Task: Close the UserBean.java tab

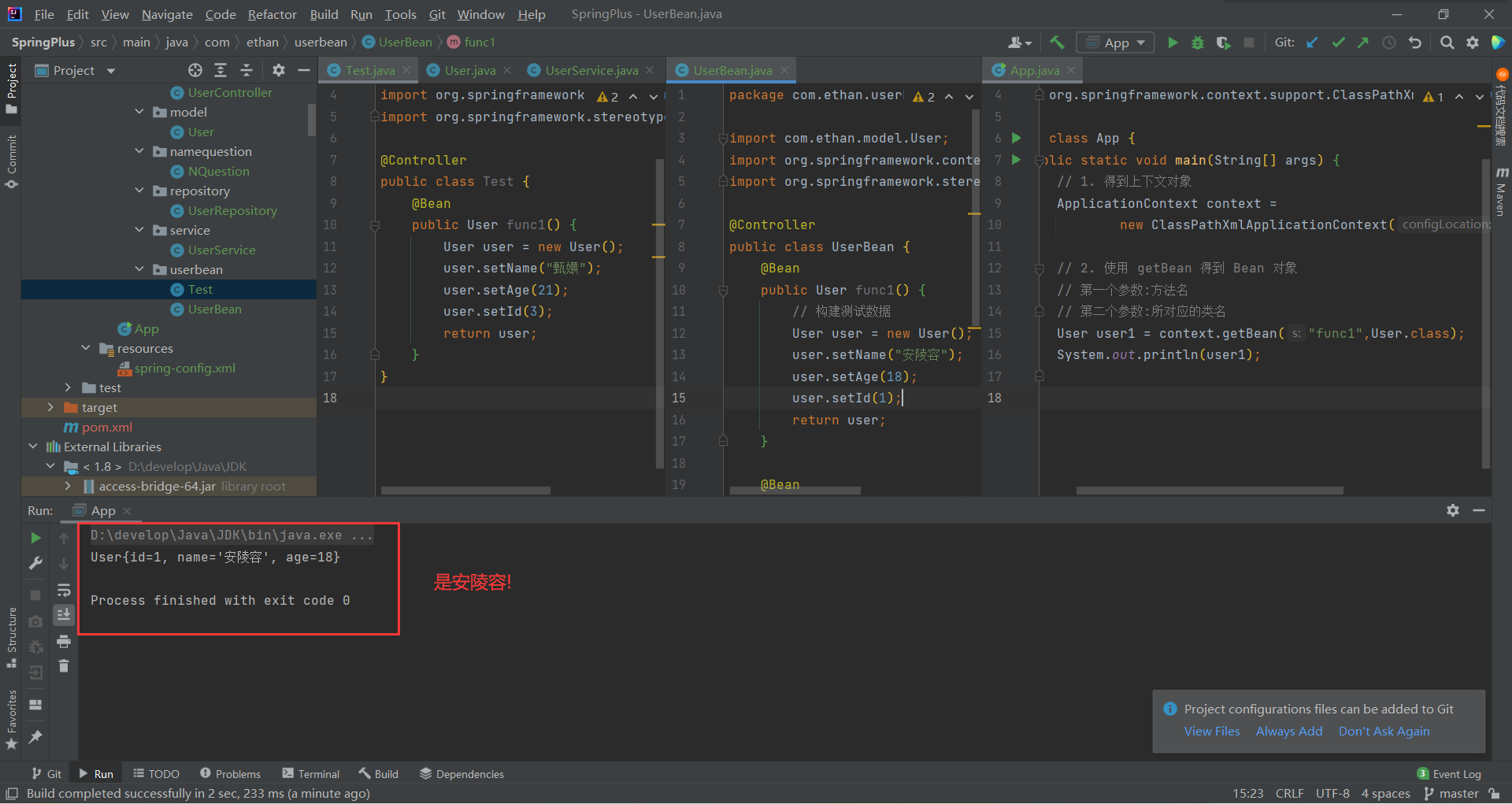Action: tap(784, 70)
